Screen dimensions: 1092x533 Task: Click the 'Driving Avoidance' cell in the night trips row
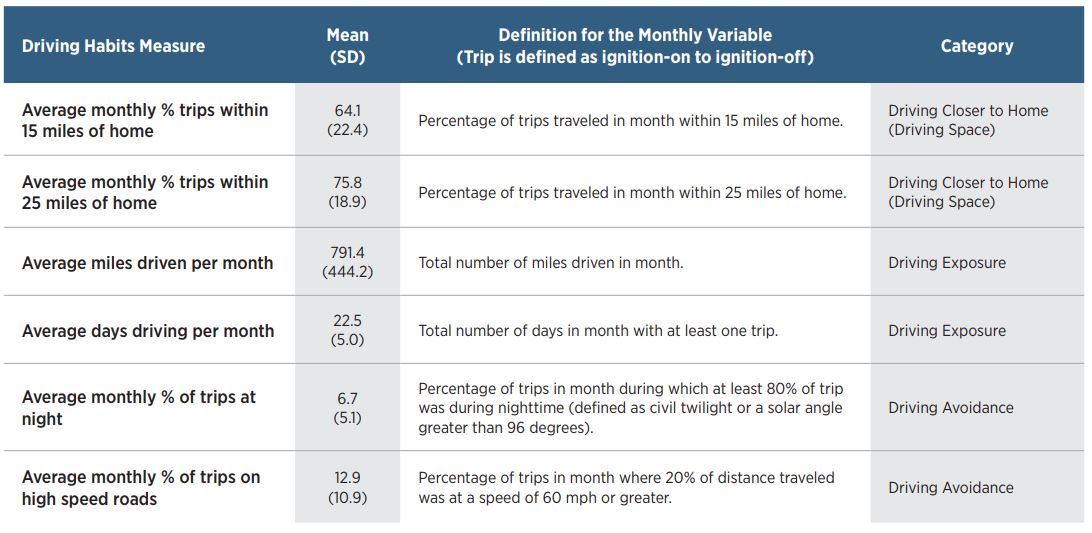coord(950,408)
